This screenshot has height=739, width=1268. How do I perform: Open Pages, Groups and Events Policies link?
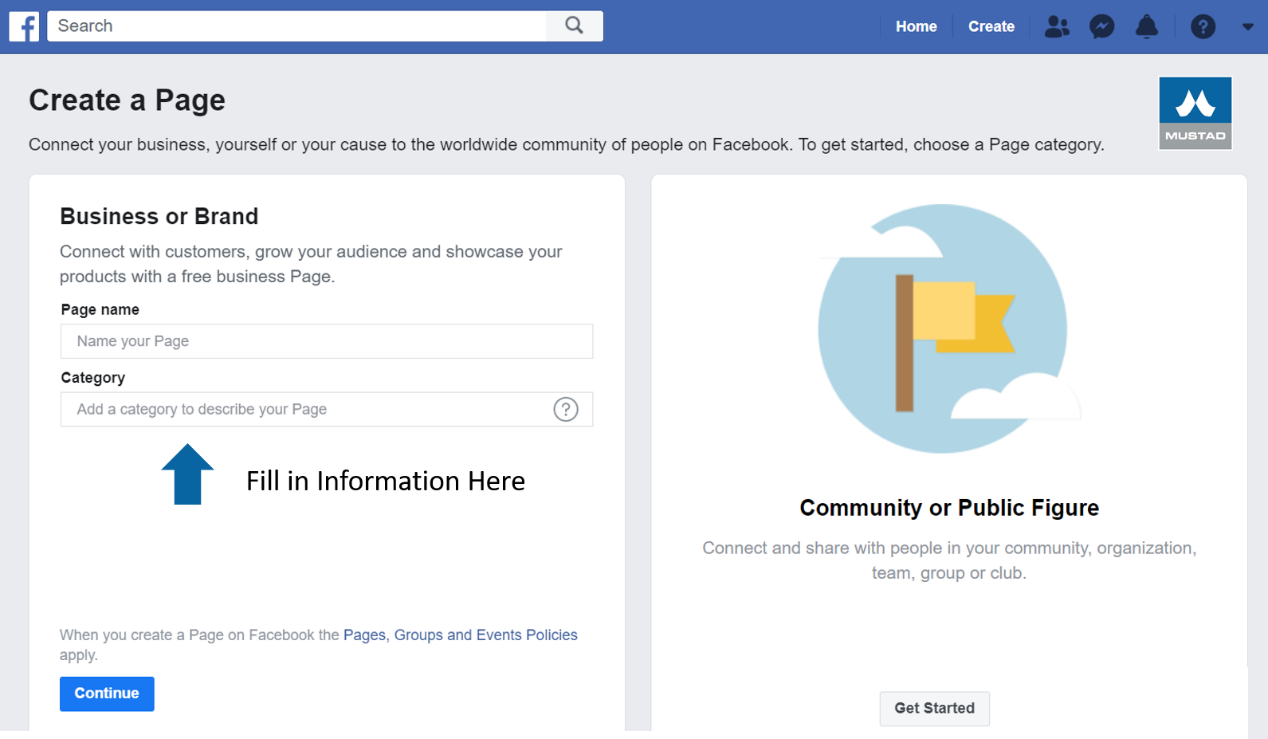pos(460,635)
